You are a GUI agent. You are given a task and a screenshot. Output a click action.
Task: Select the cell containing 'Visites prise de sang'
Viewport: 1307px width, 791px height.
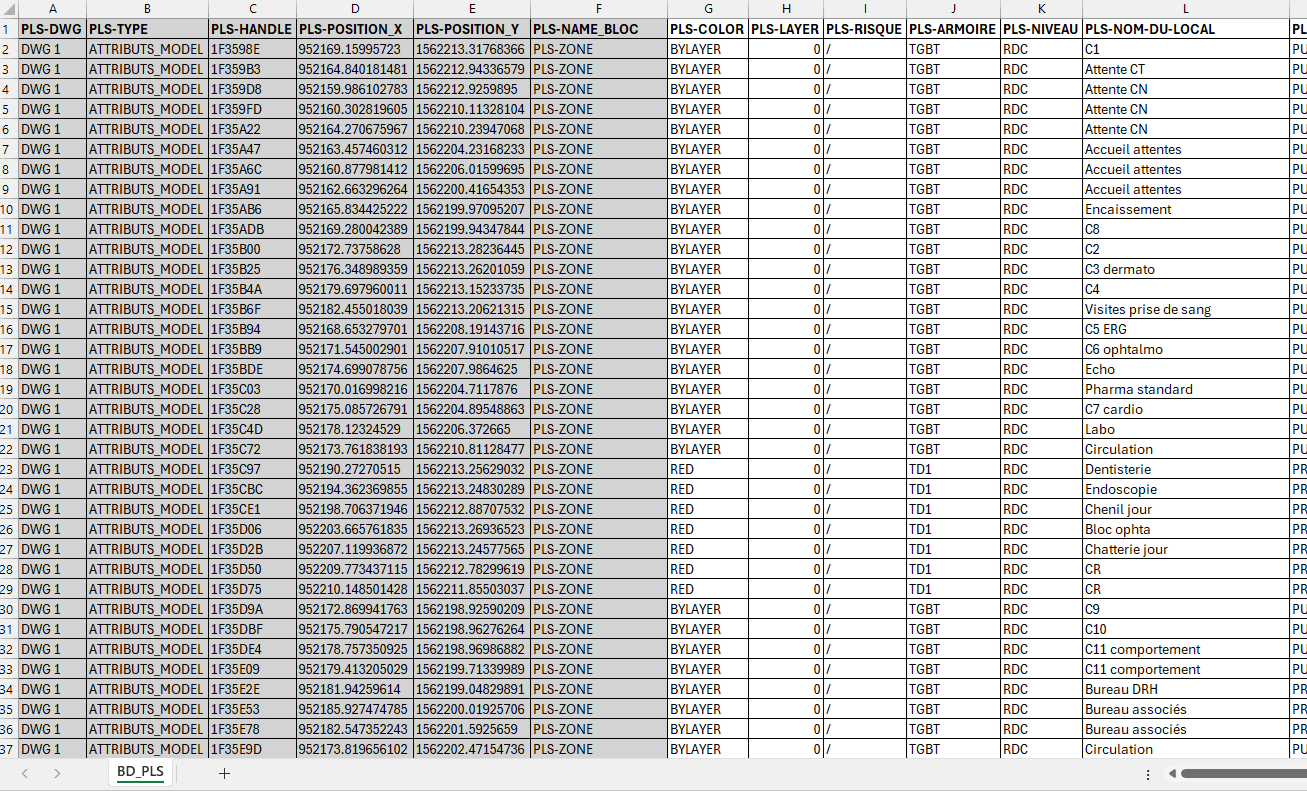(x=1185, y=309)
